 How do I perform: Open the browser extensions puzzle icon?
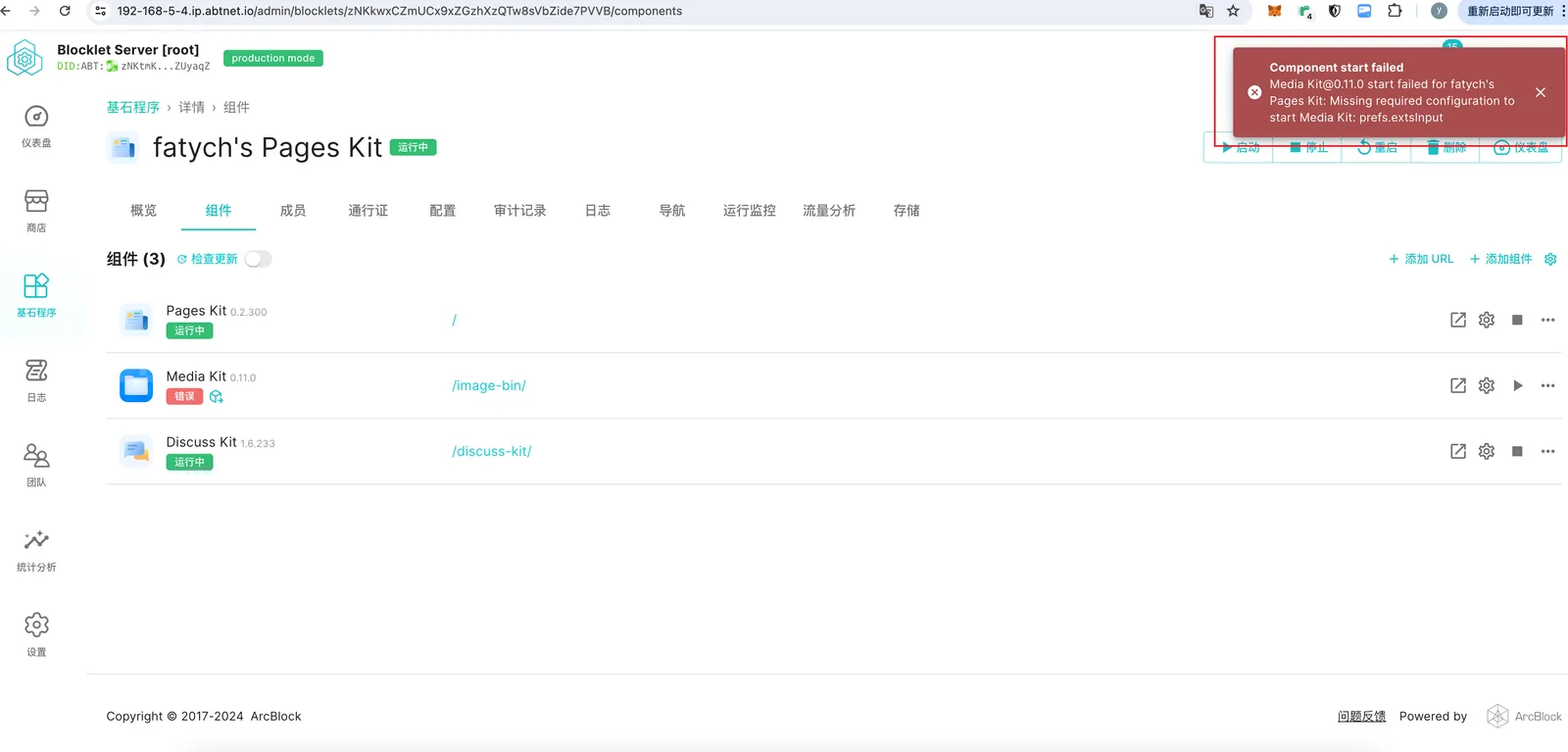pos(1395,11)
